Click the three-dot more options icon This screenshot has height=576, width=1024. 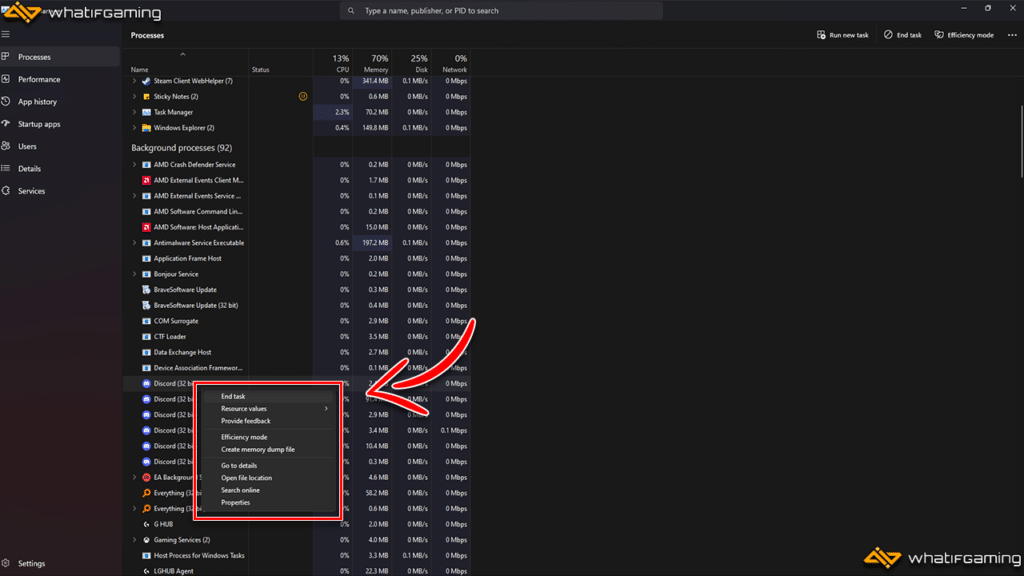[x=1012, y=35]
